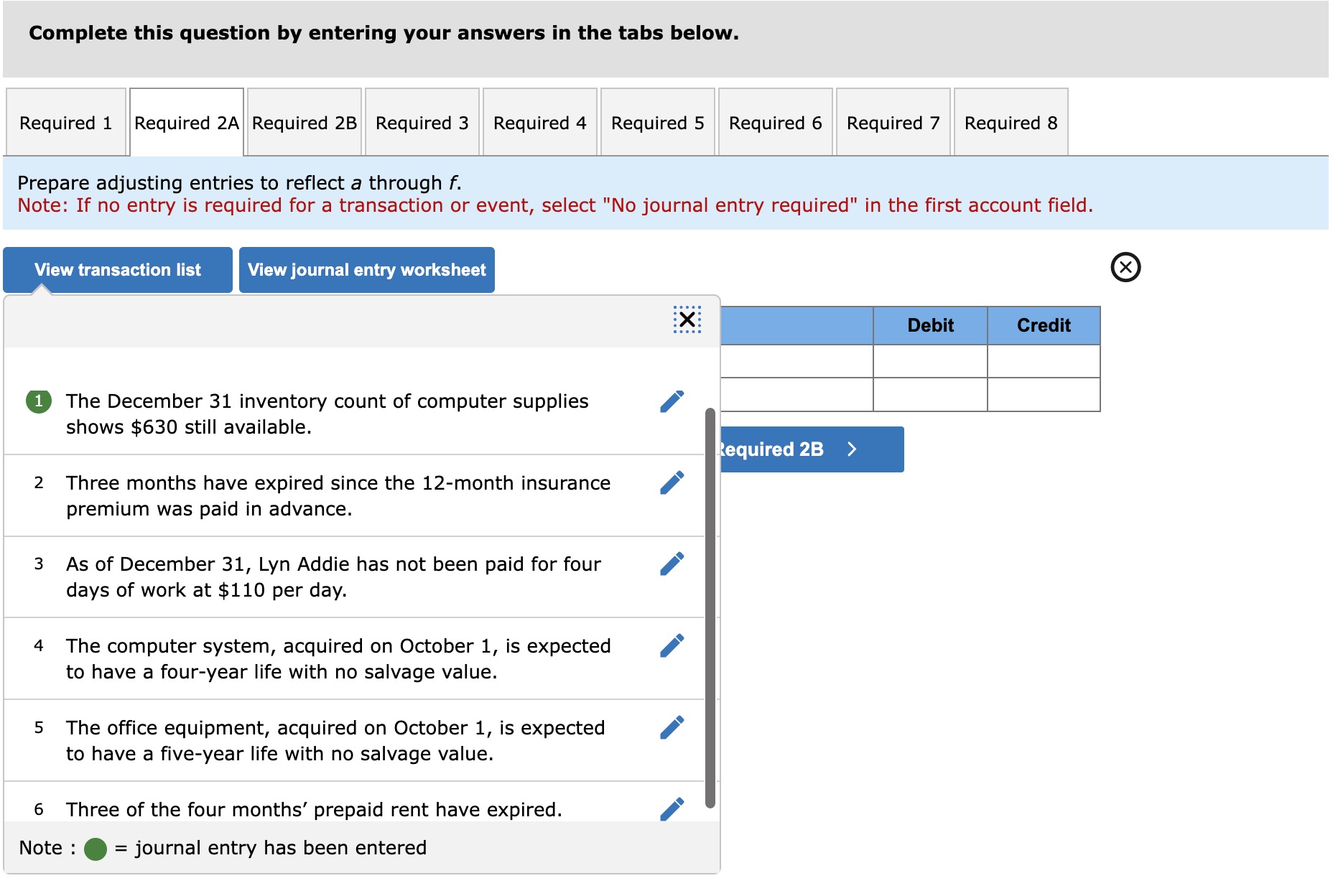1333x896 pixels.
Task: Edit transaction 1 using its pencil icon
Action: click(672, 401)
